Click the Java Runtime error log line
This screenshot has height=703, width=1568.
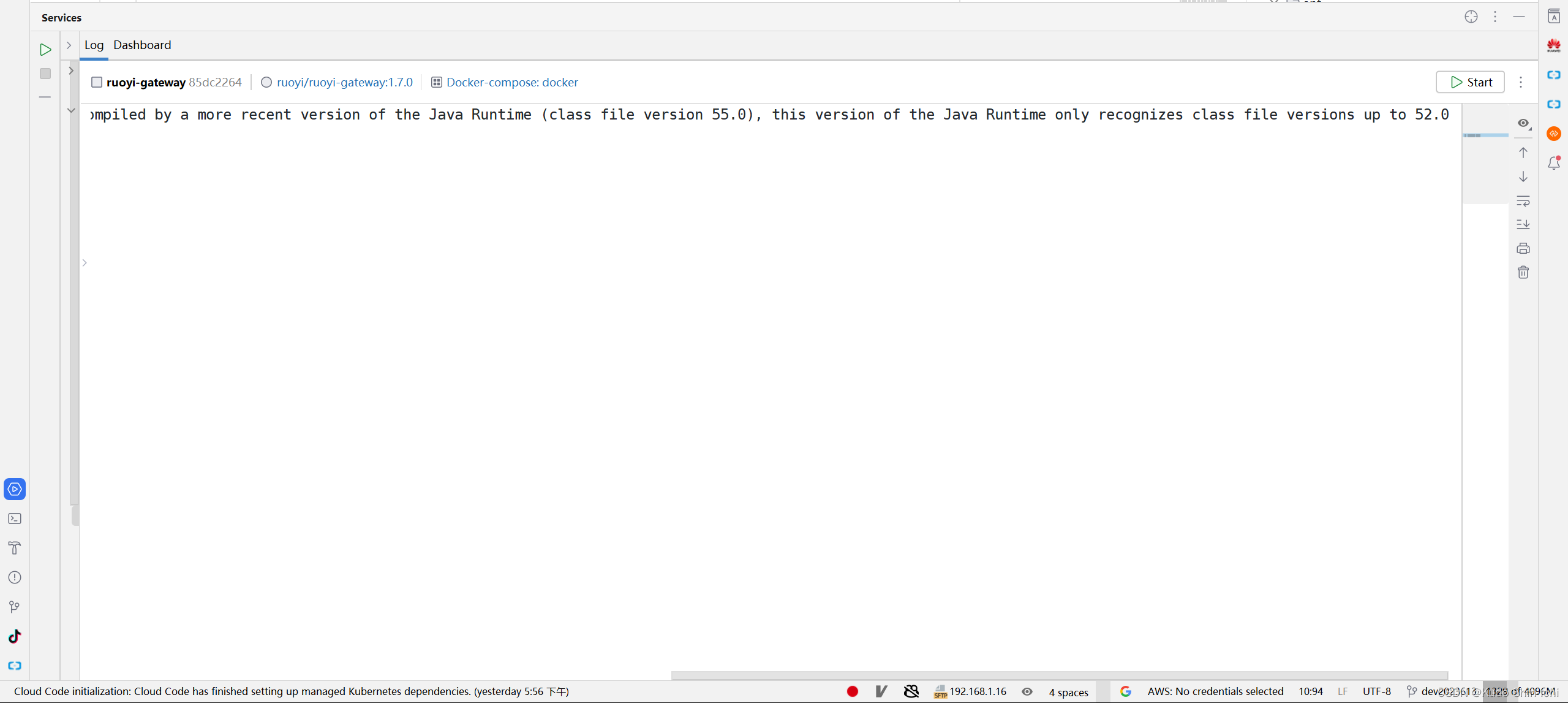point(769,115)
